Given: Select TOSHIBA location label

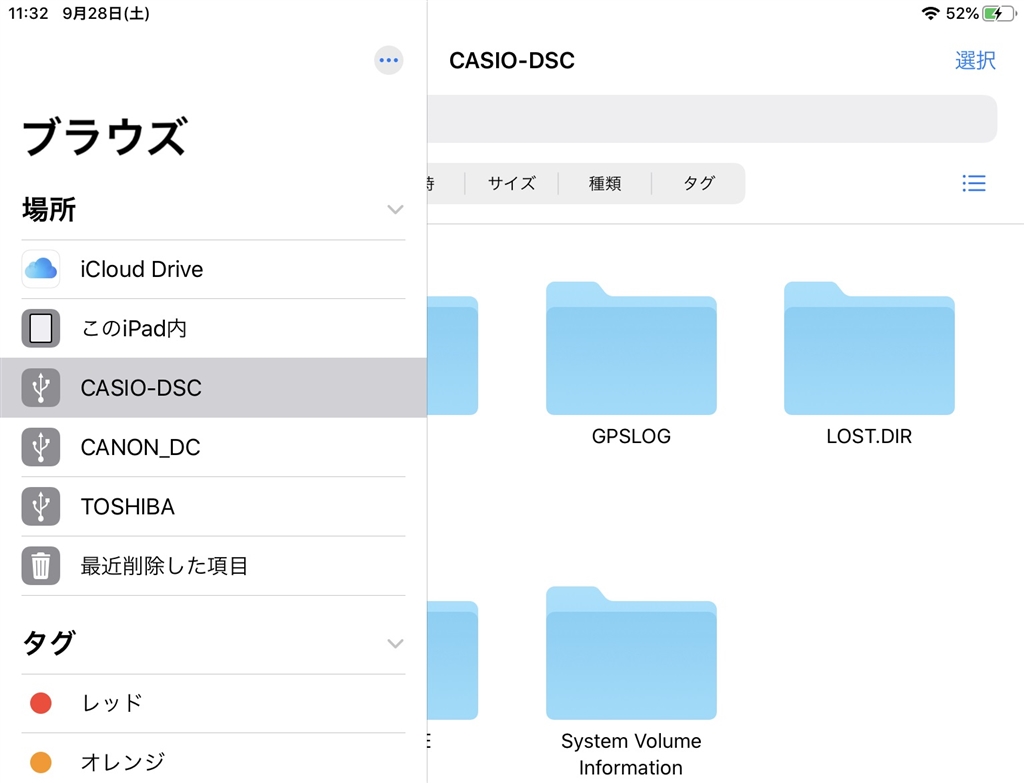Looking at the screenshot, I should tap(127, 507).
